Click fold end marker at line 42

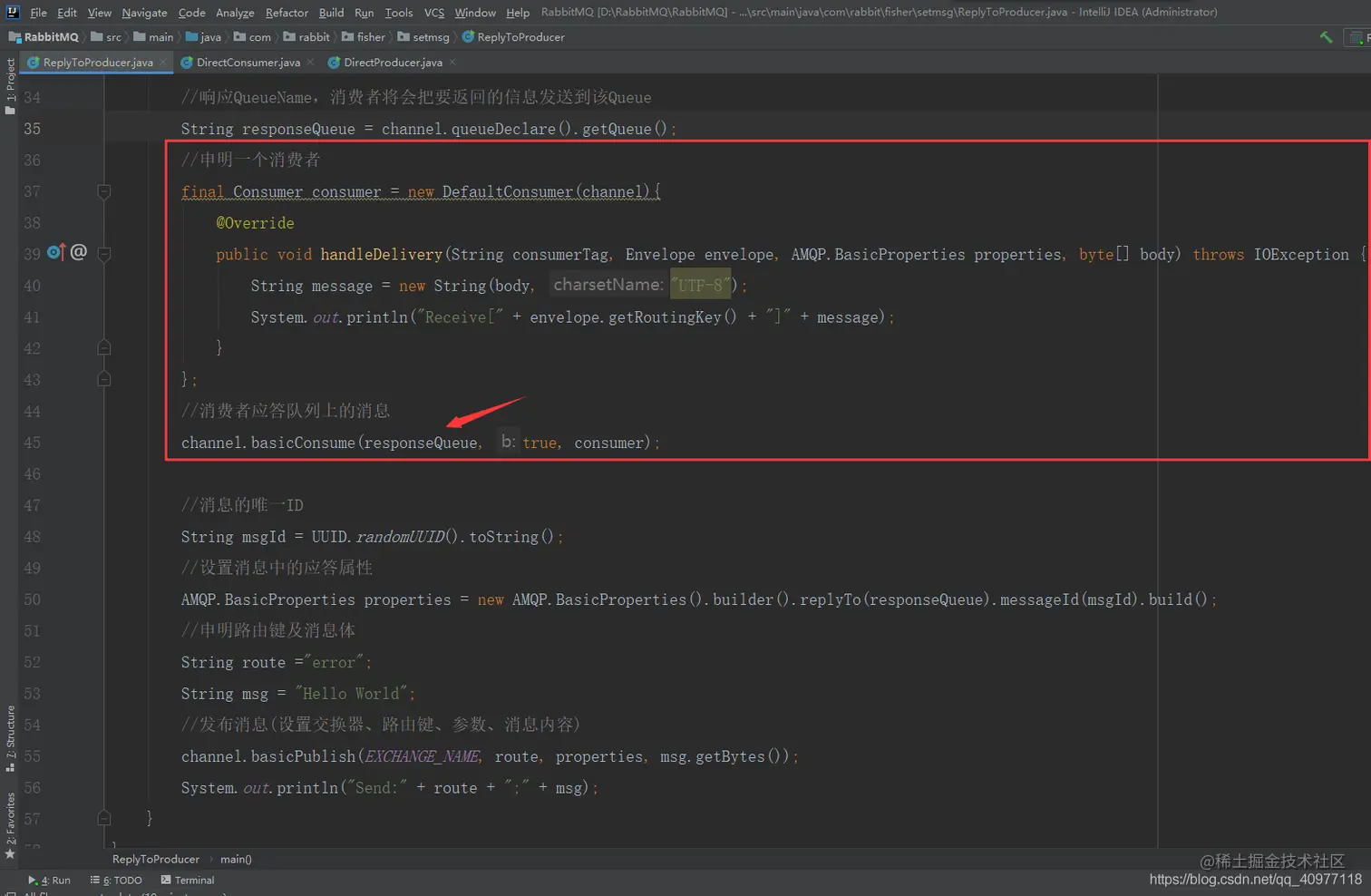[103, 347]
